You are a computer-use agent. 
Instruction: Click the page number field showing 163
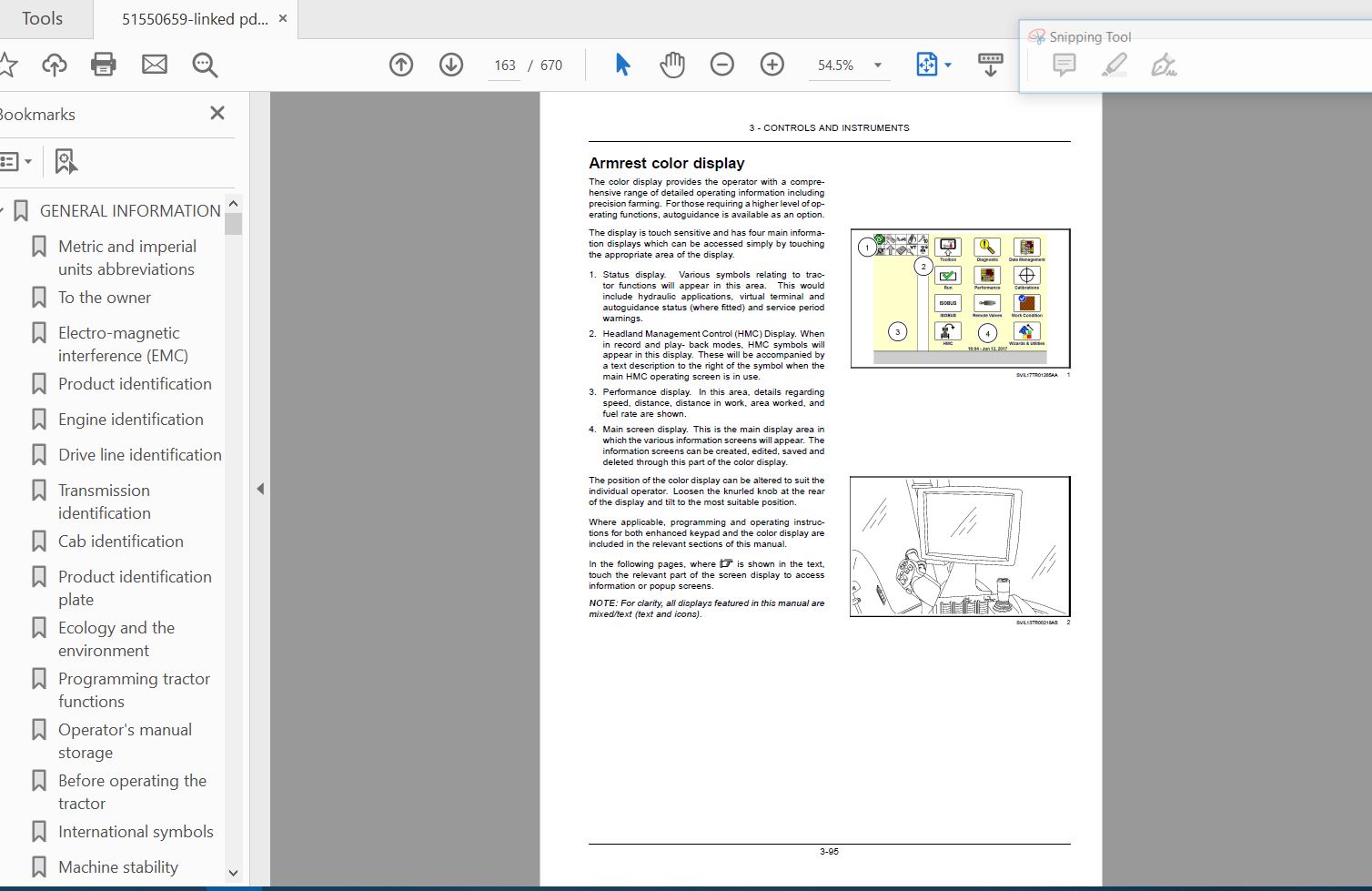(505, 66)
